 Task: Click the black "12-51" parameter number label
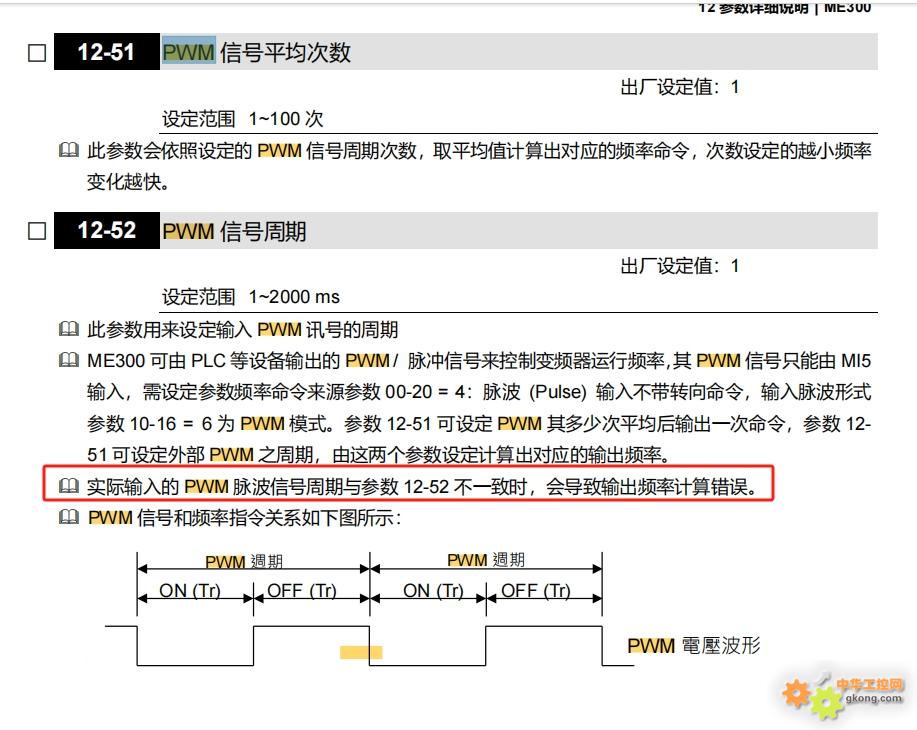(x=106, y=52)
